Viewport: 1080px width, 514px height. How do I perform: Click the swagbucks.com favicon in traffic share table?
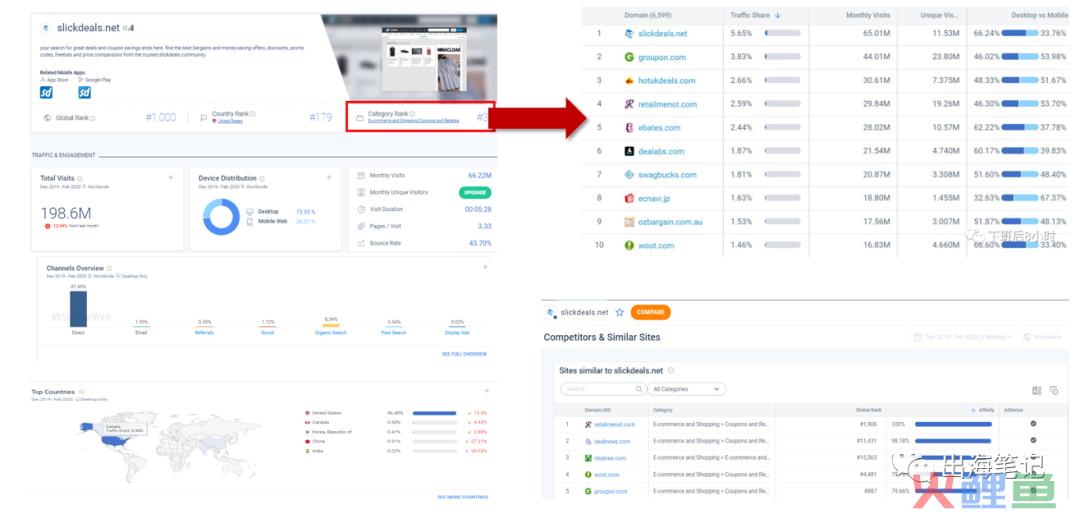629,174
